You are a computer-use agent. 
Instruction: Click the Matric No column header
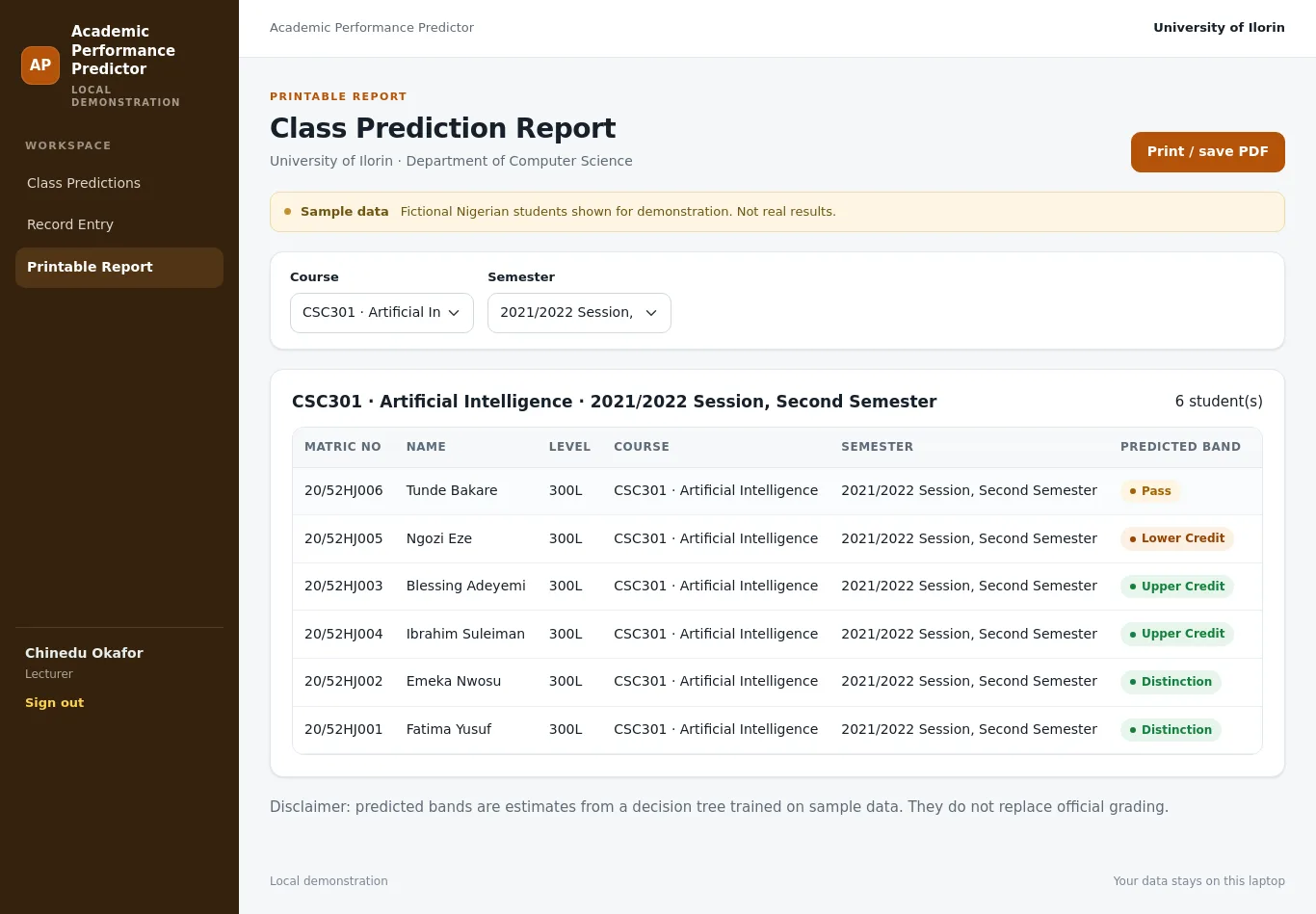(x=343, y=447)
